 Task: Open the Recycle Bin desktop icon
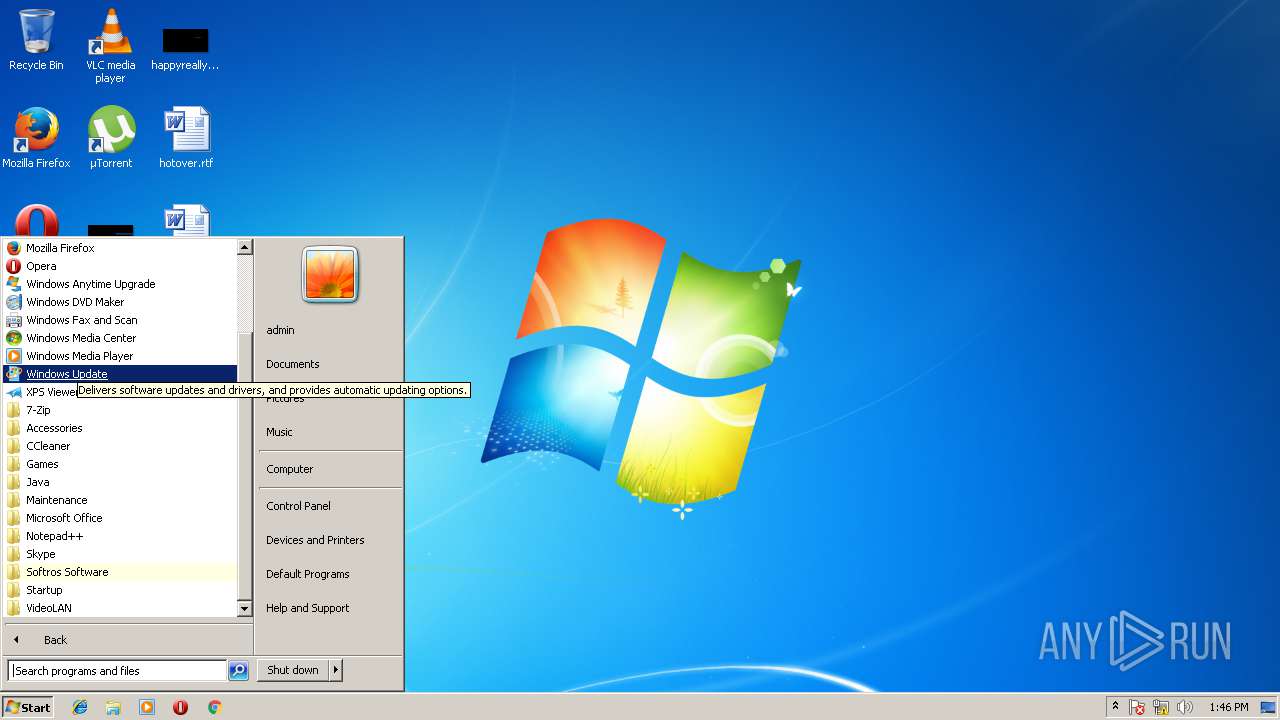click(36, 40)
